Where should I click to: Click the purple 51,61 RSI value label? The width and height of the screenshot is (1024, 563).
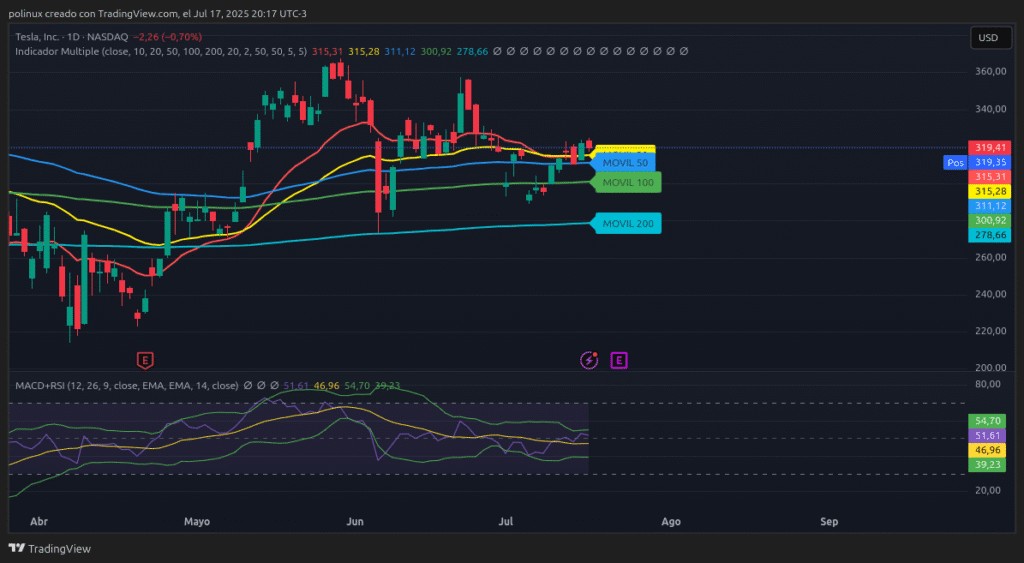coord(988,436)
